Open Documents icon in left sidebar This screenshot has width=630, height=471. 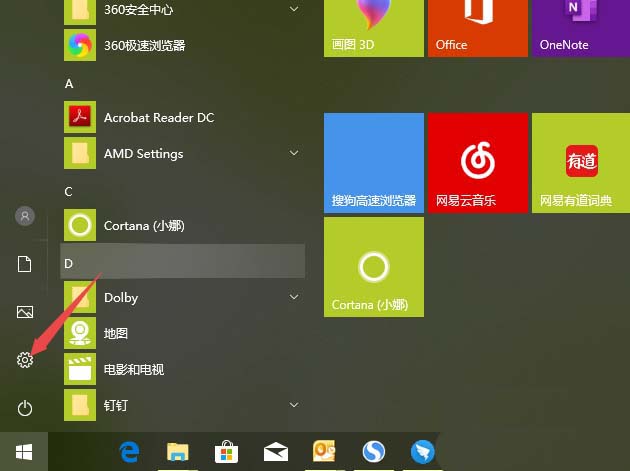[25, 264]
